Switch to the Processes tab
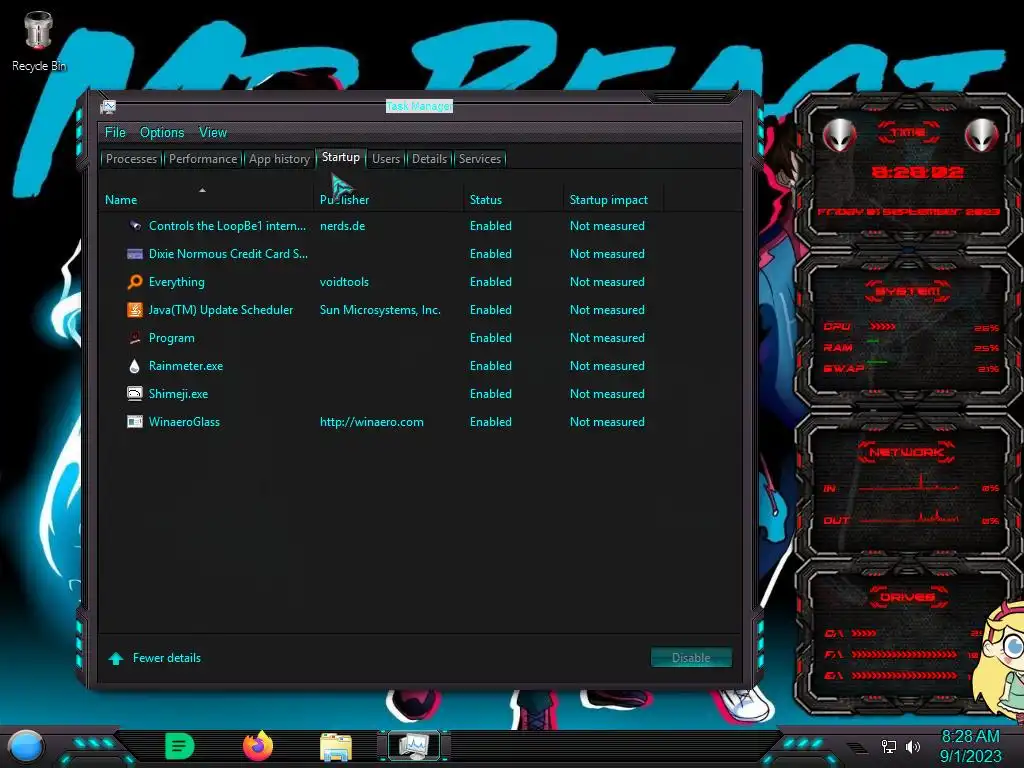 coord(131,159)
